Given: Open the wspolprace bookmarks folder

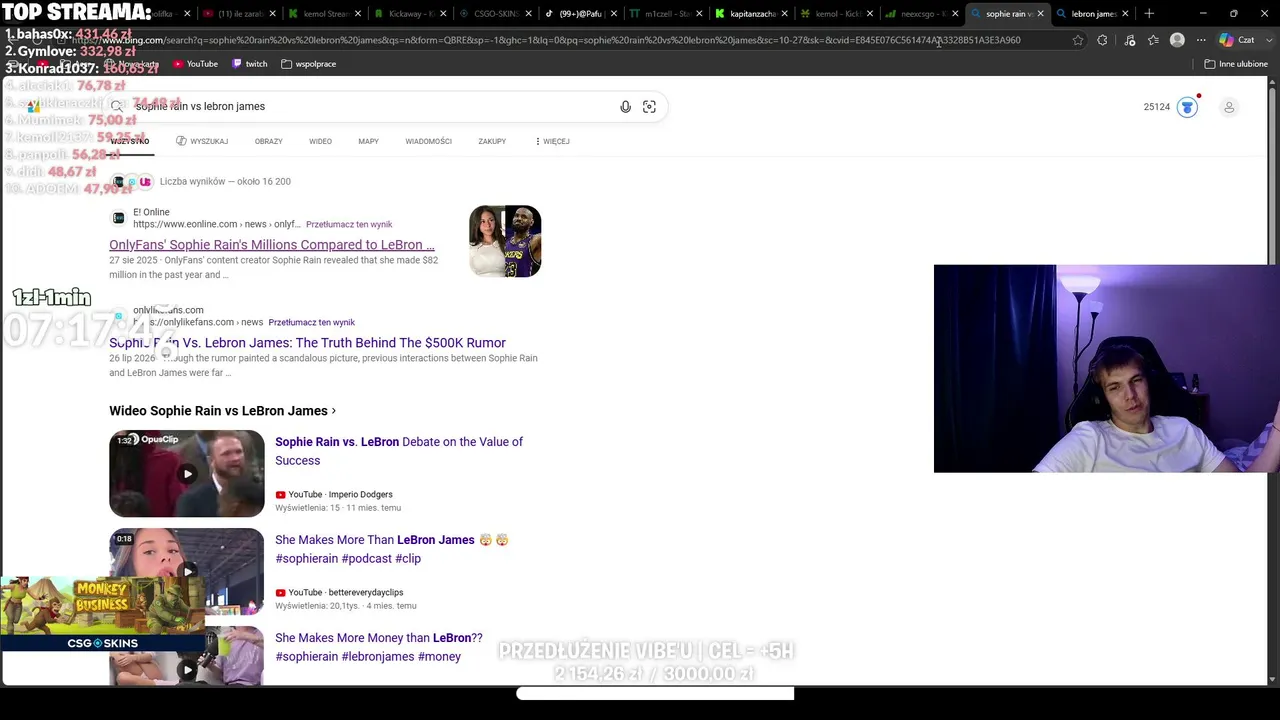Looking at the screenshot, I should pos(308,64).
